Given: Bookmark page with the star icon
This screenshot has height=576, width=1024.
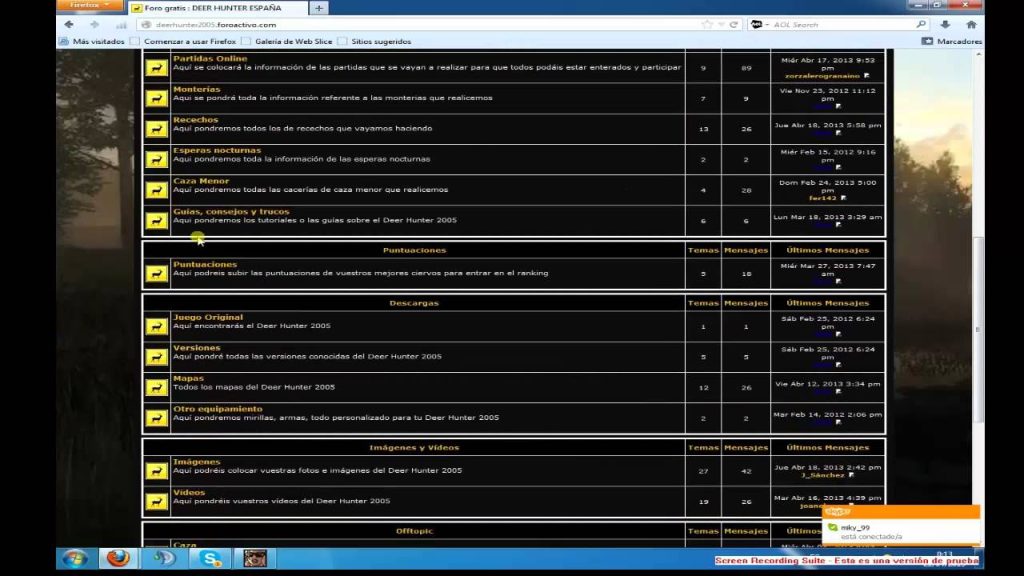Looking at the screenshot, I should click(x=708, y=24).
